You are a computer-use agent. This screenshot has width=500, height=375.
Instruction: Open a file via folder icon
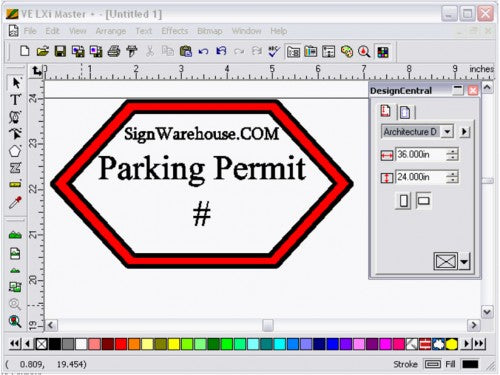click(x=43, y=51)
